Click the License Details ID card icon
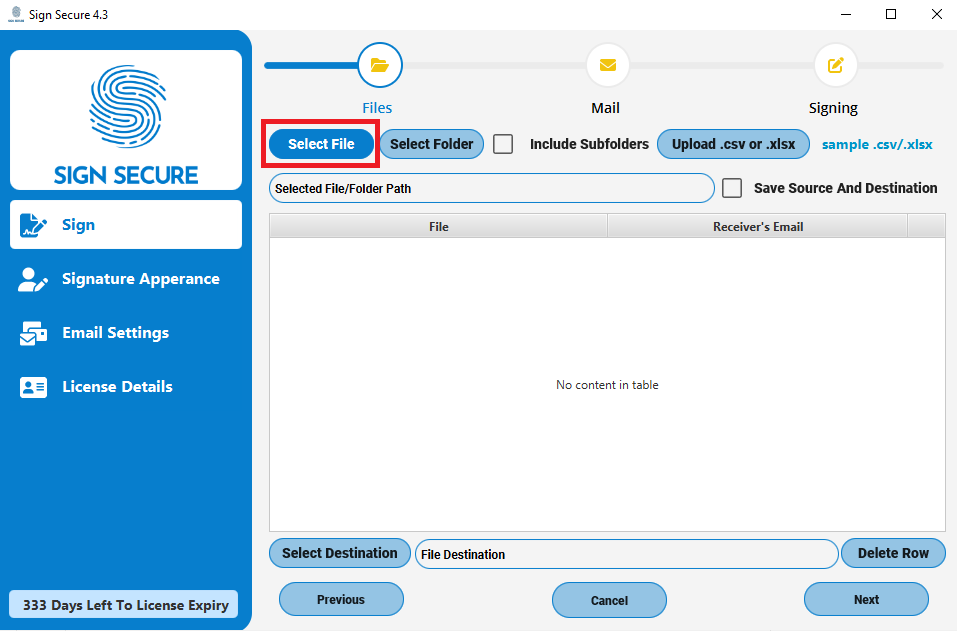 pyautogui.click(x=33, y=387)
